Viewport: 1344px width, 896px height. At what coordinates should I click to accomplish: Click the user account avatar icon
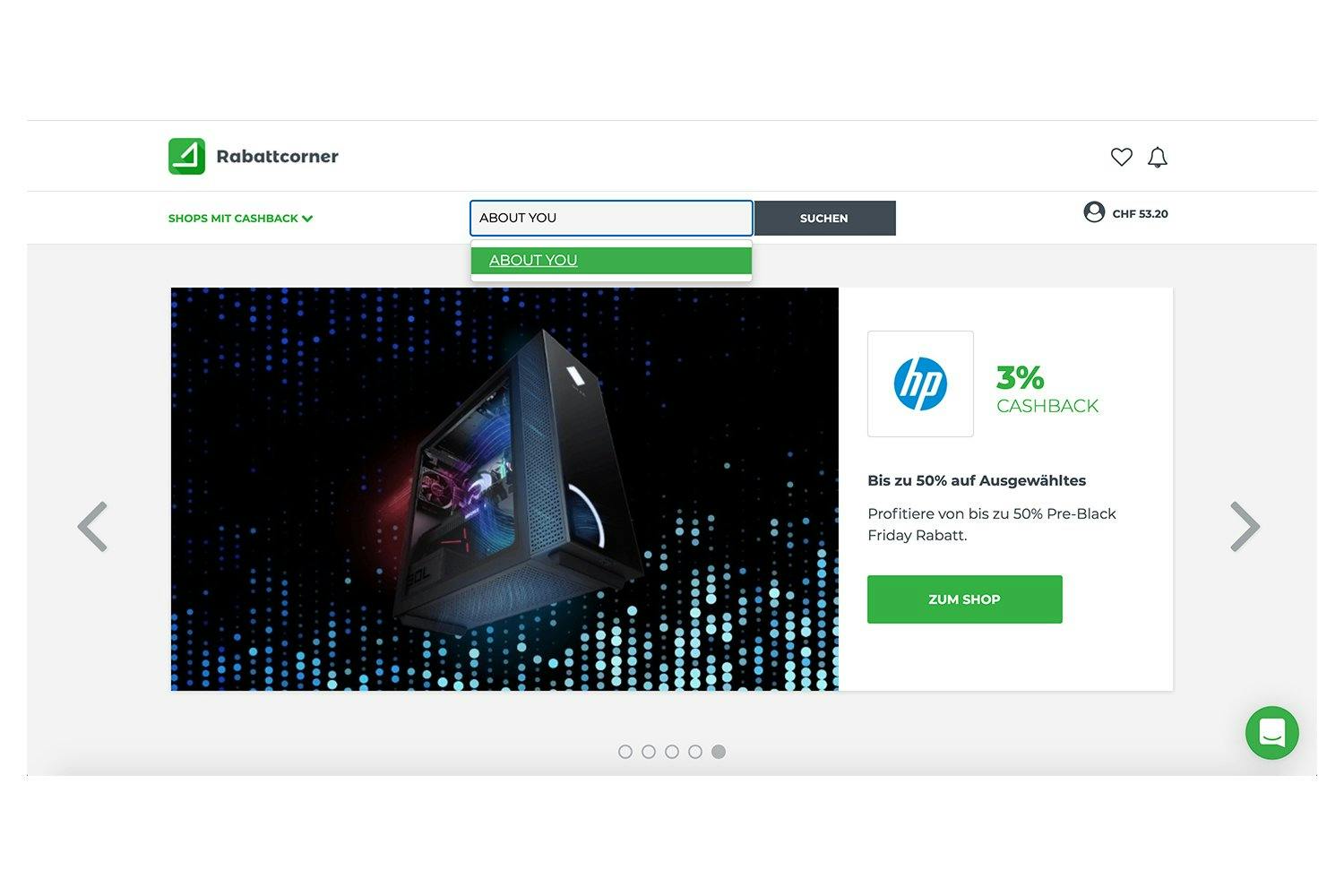(1094, 212)
